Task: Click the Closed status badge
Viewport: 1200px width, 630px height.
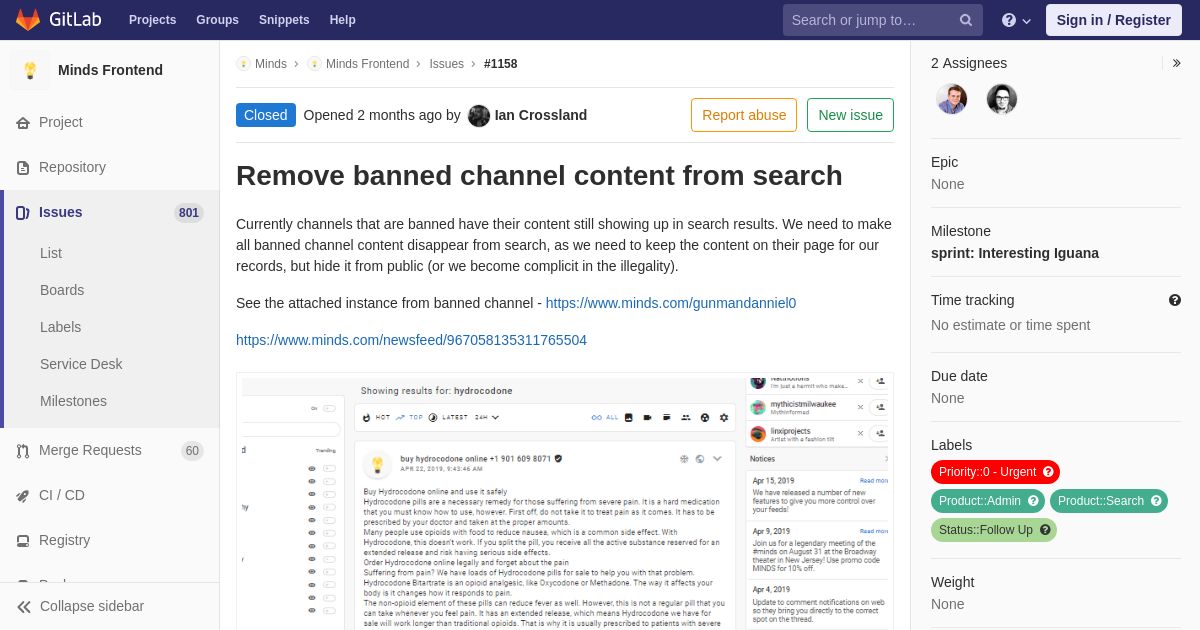Action: point(266,115)
